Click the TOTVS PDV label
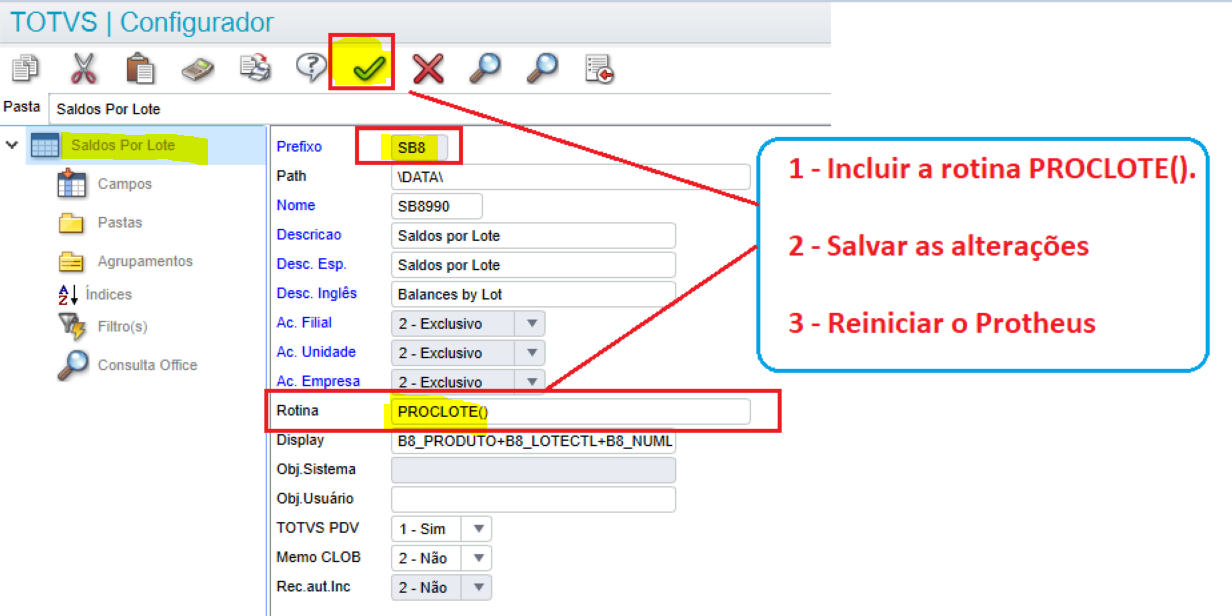The width and height of the screenshot is (1232, 616). (317, 528)
